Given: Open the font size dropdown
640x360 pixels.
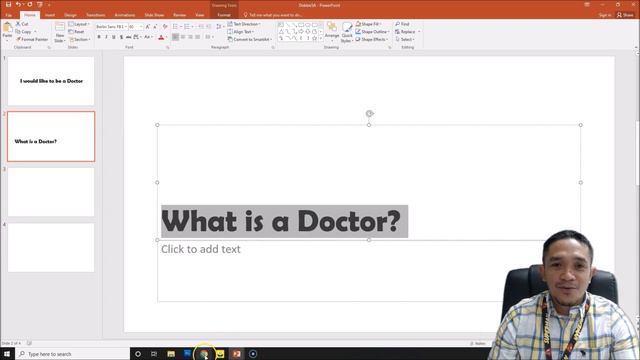Looking at the screenshot, I should coord(141,27).
